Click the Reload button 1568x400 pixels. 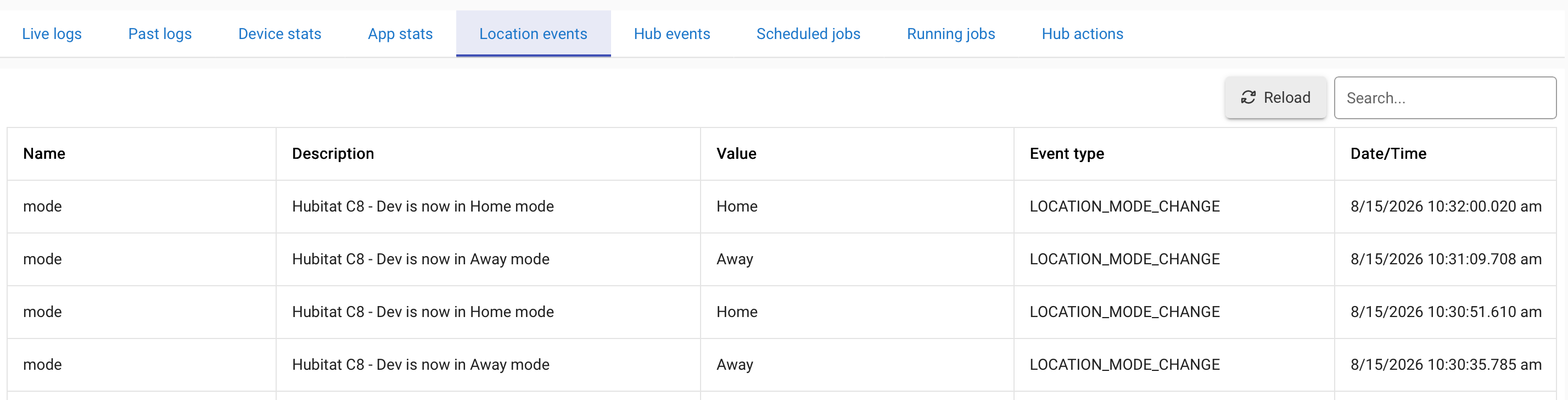pyautogui.click(x=1275, y=97)
